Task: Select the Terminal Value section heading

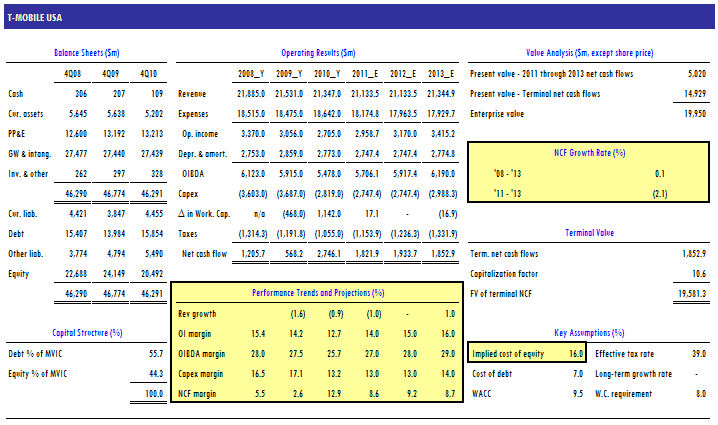Action: click(x=589, y=232)
